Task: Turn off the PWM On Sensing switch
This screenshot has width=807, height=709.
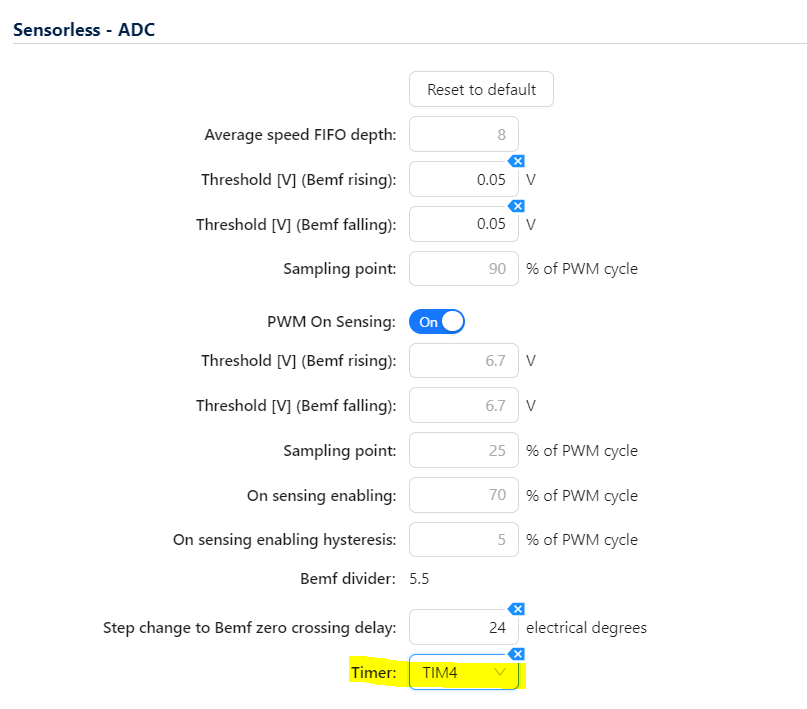Action: 437,322
